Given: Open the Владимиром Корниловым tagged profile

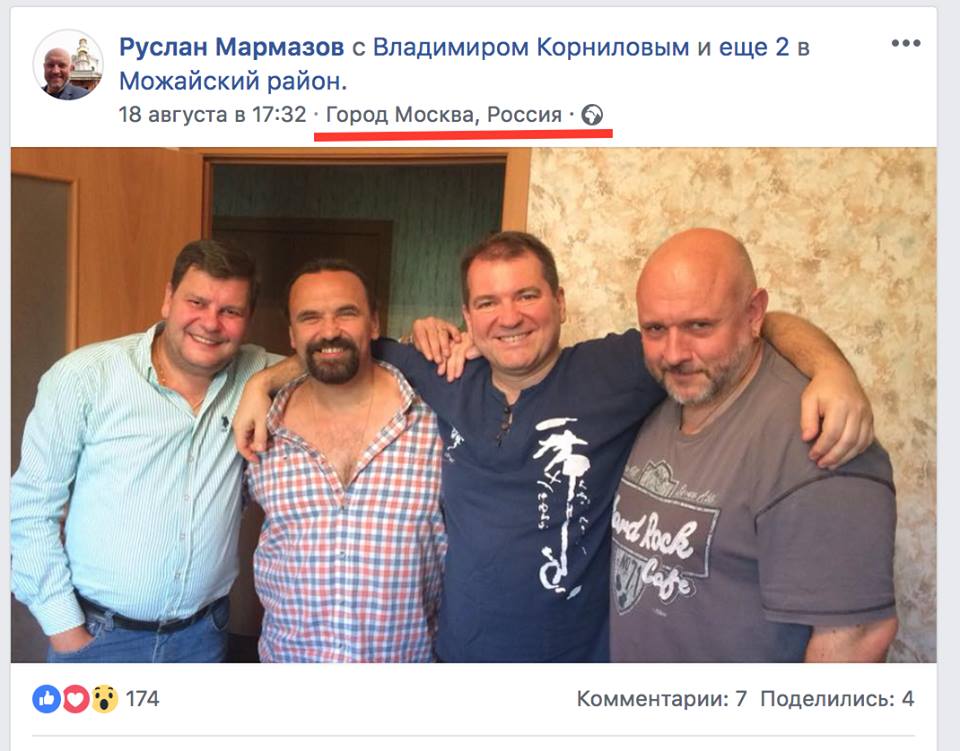Looking at the screenshot, I should tap(531, 47).
